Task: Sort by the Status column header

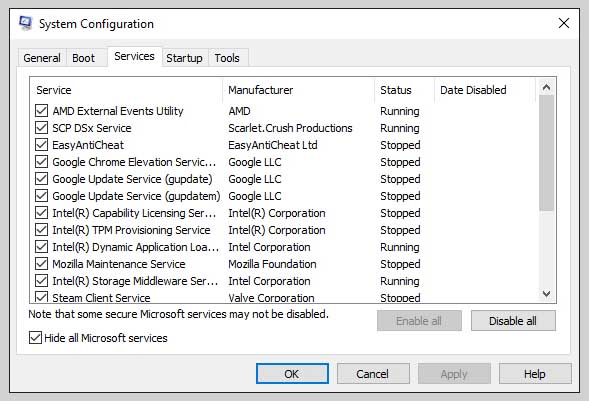Action: click(405, 90)
